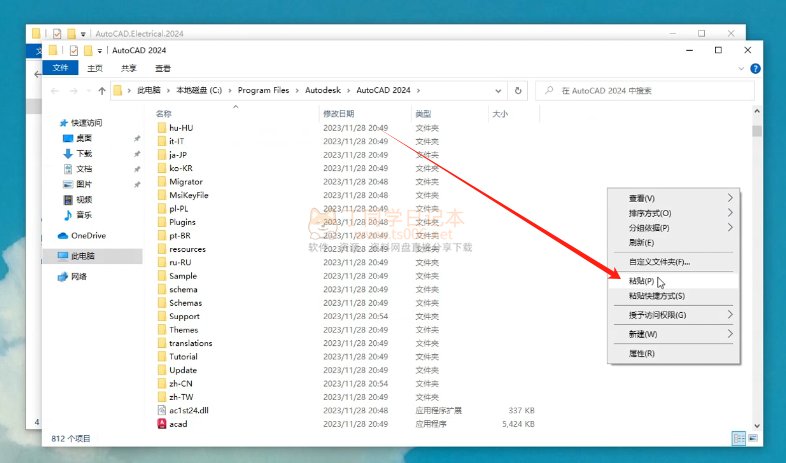The width and height of the screenshot is (786, 463).
Task: Open the 文件 ribbon tab
Action: 60,68
